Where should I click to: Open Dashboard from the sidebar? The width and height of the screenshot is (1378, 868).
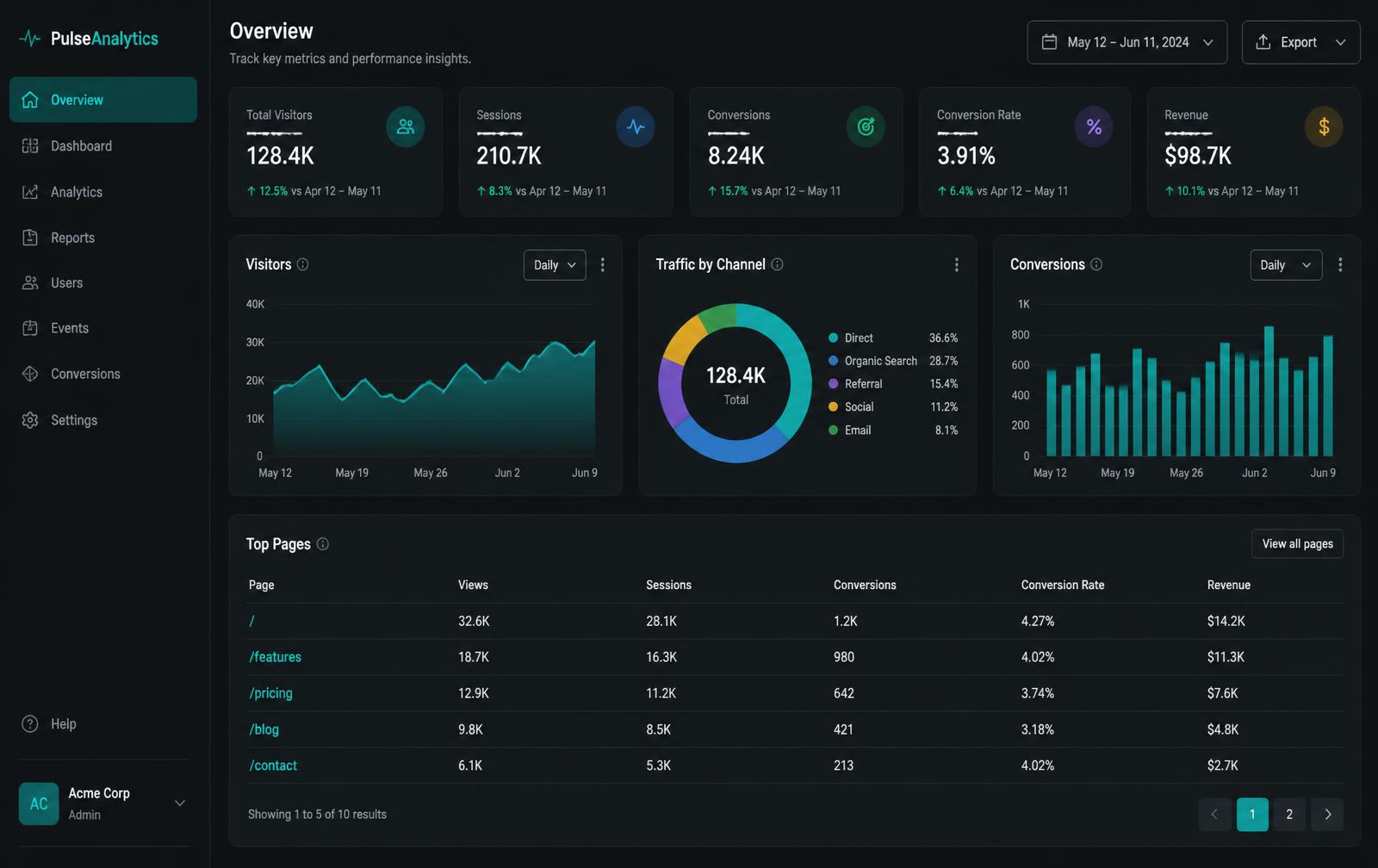point(103,146)
